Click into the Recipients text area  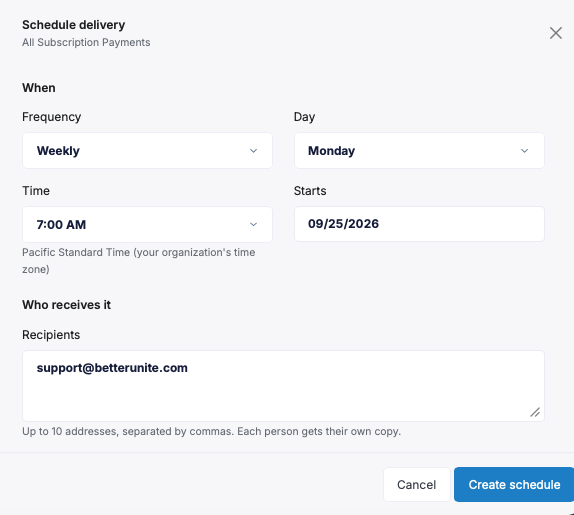click(x=283, y=386)
